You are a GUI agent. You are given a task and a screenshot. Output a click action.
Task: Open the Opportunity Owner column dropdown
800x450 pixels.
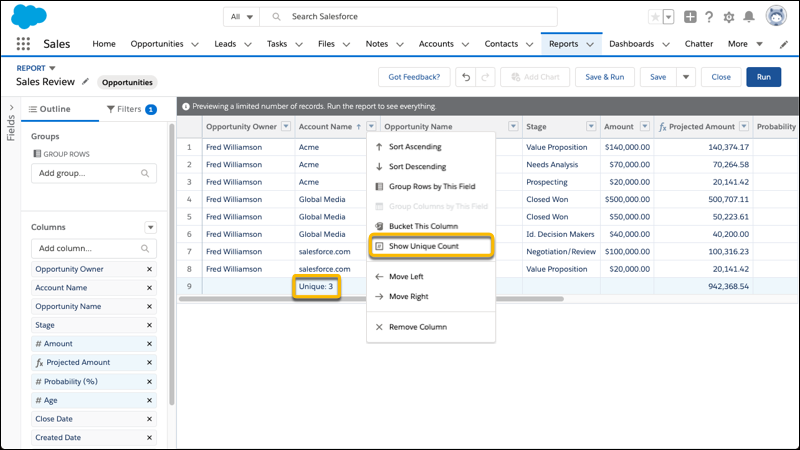(x=286, y=127)
